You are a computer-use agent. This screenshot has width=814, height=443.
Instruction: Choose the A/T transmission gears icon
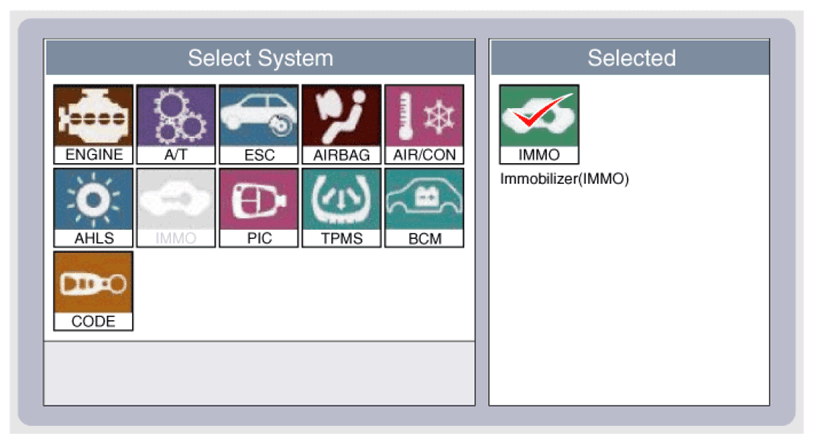coord(176,124)
